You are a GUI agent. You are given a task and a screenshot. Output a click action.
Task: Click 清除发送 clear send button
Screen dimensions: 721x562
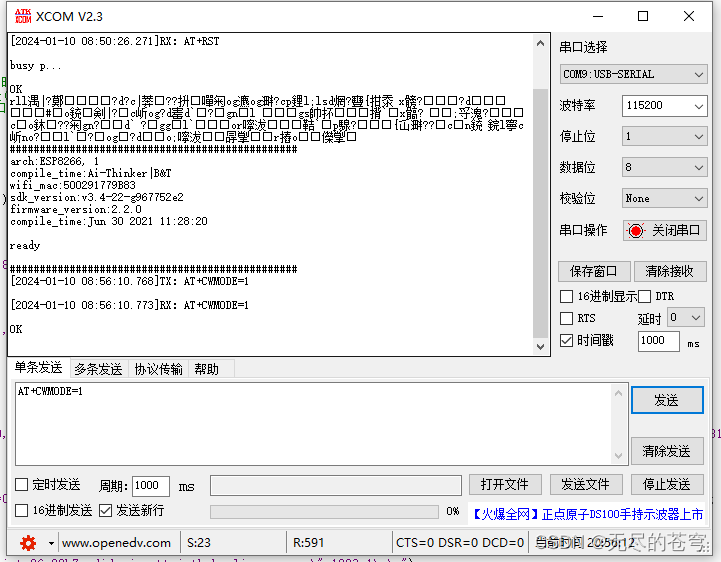point(667,451)
